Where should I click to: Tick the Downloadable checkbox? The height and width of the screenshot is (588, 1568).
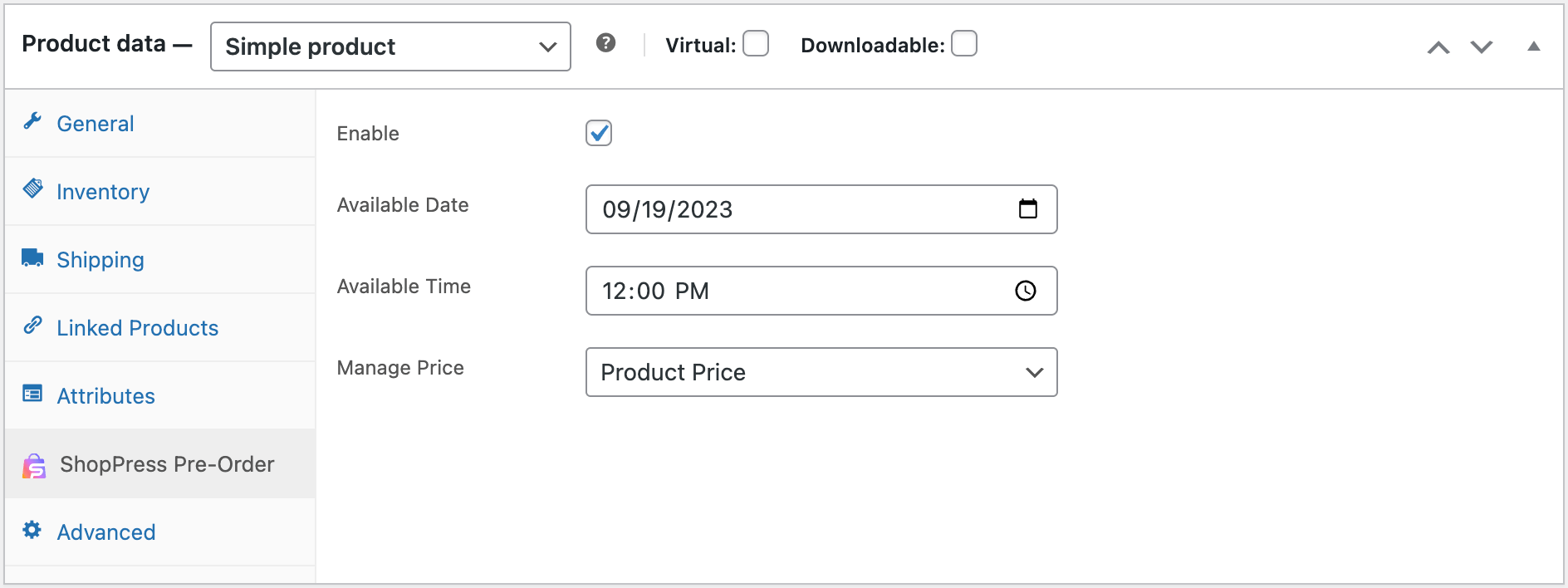pos(963,43)
